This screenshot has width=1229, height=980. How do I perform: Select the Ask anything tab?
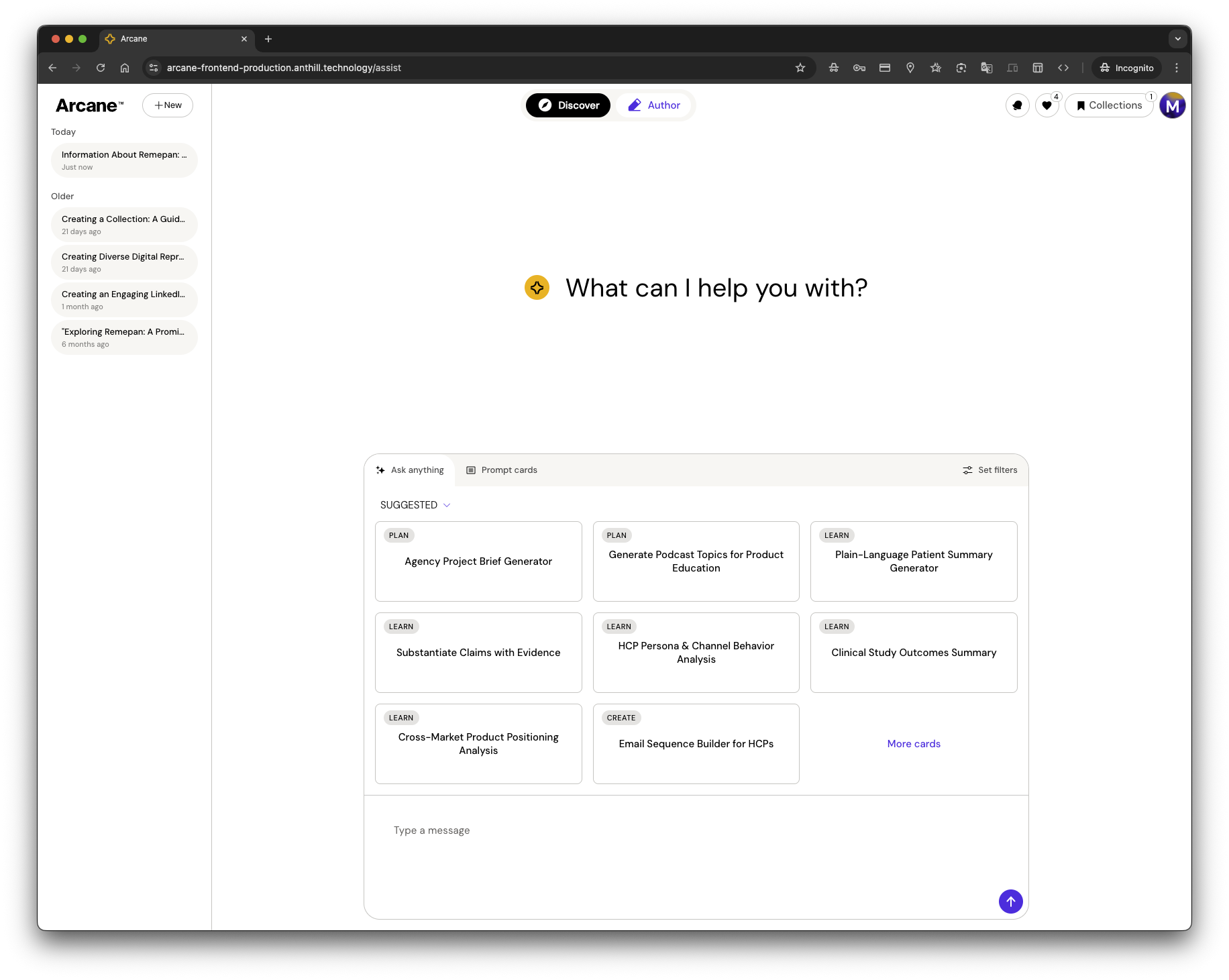[x=410, y=470]
